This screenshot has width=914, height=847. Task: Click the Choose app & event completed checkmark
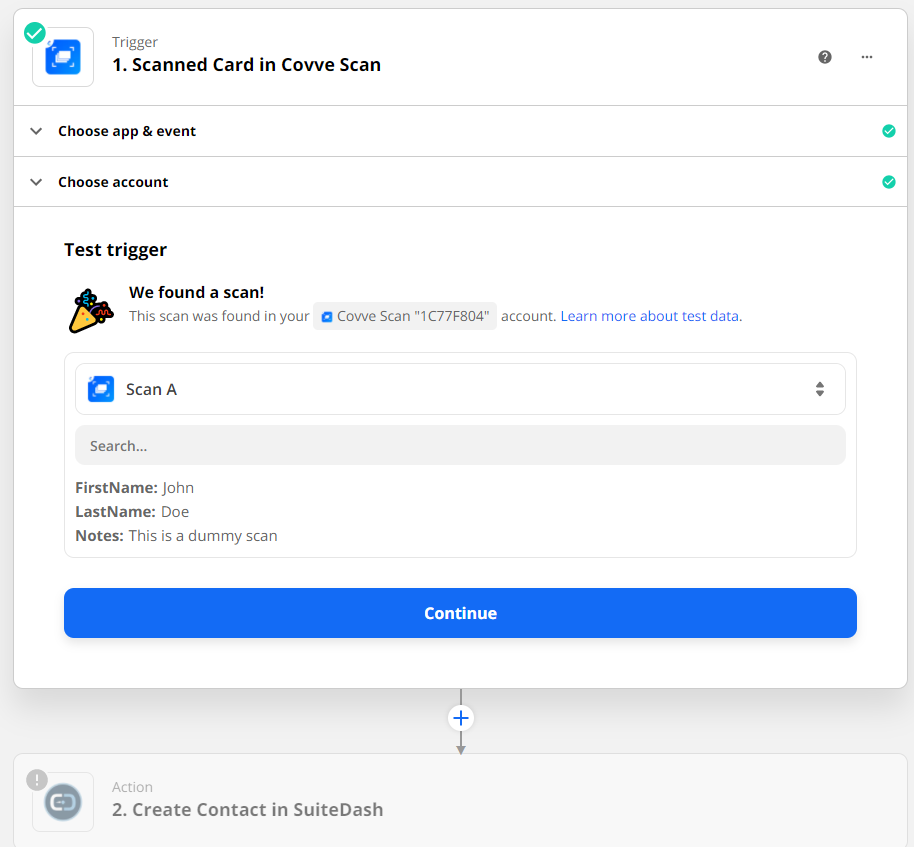tap(889, 131)
